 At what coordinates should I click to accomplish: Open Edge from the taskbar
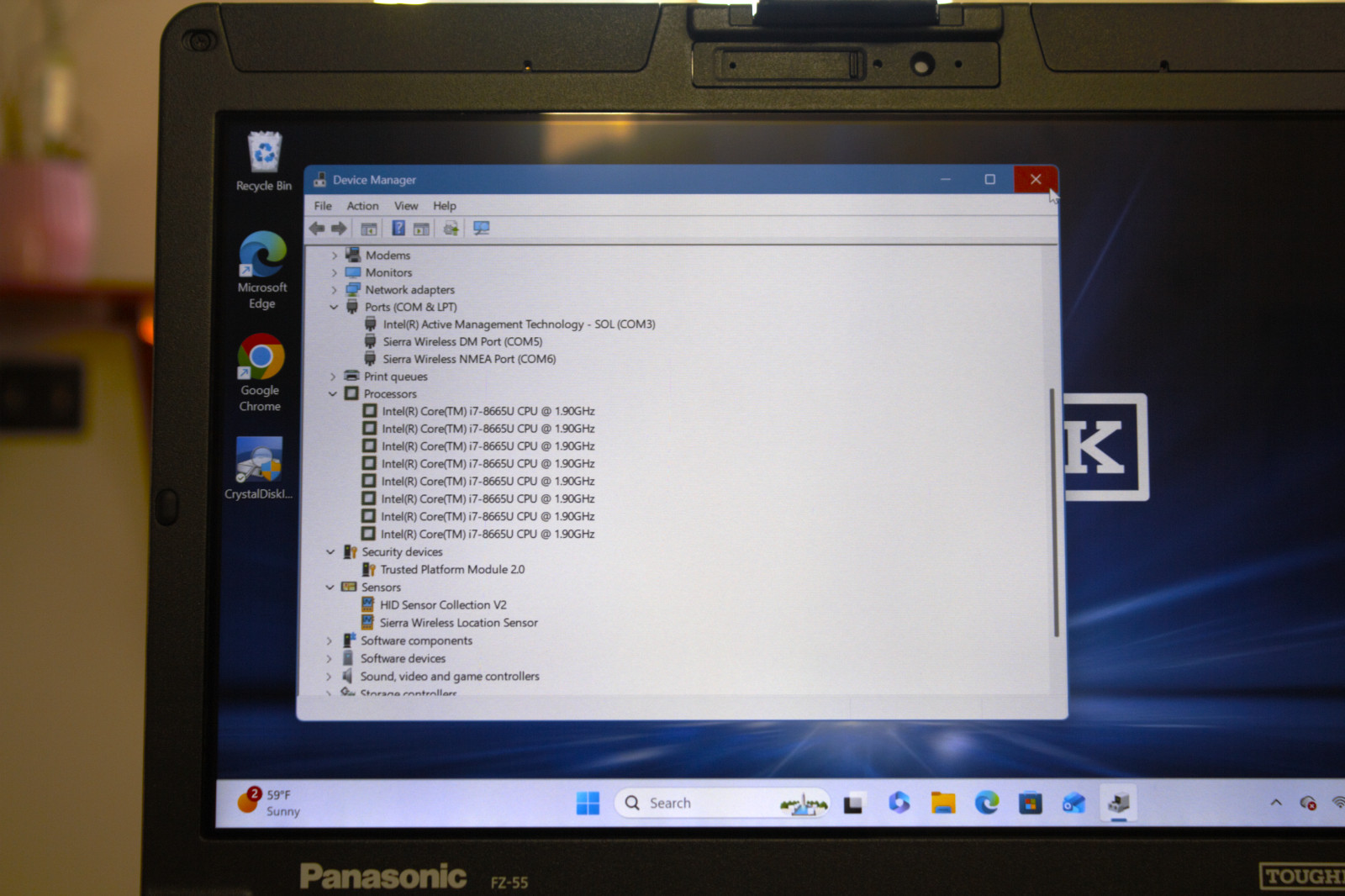click(987, 804)
